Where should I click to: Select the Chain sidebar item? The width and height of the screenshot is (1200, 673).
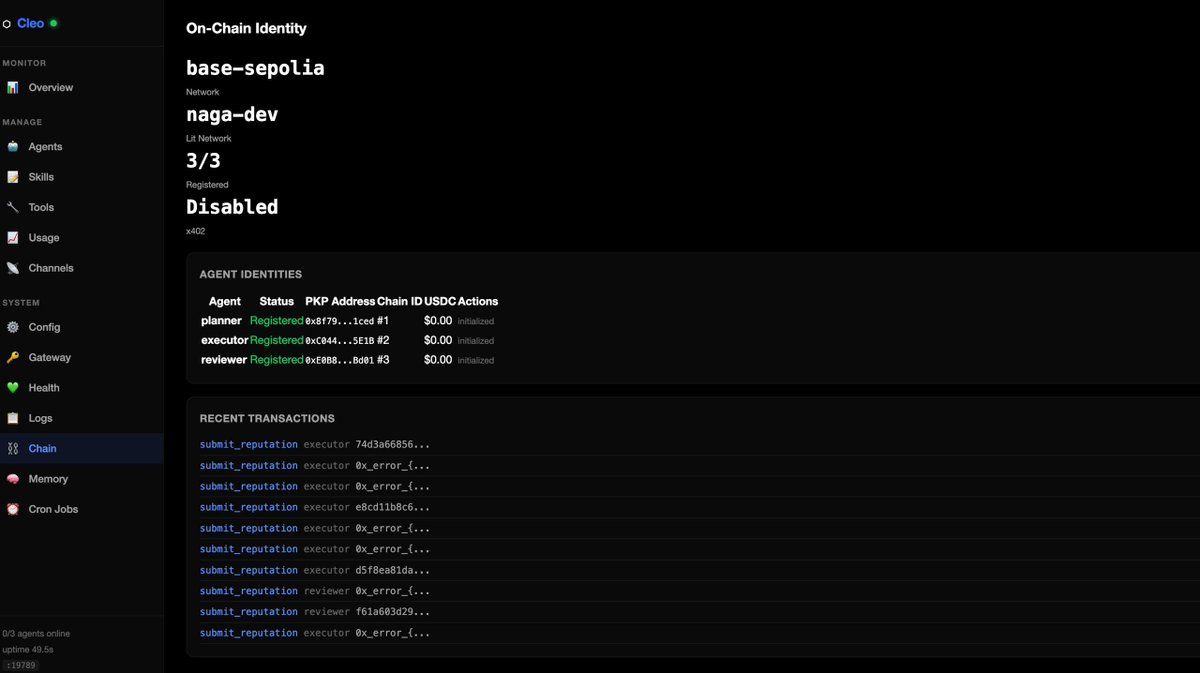pos(81,448)
